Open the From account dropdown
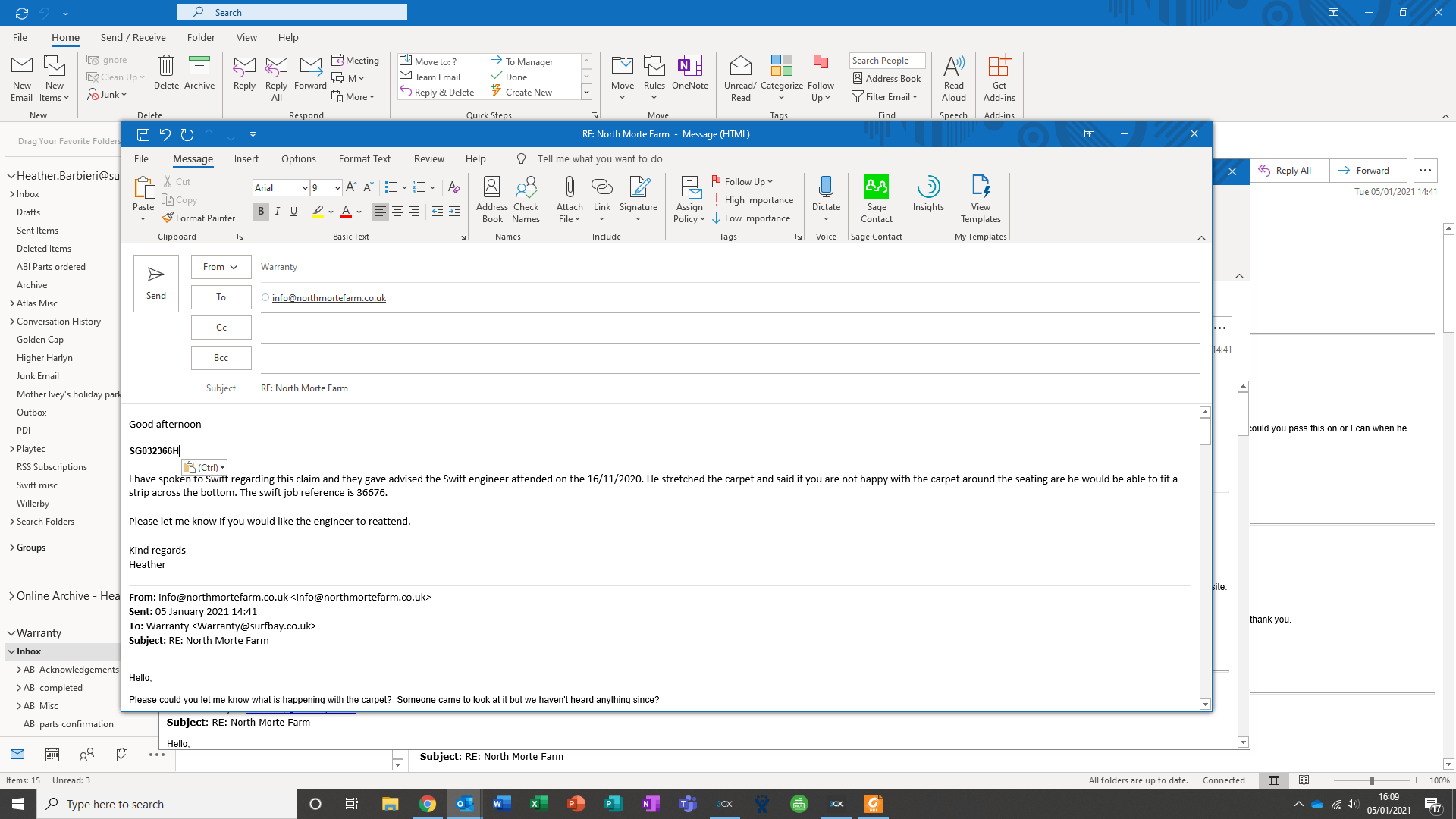 click(221, 267)
